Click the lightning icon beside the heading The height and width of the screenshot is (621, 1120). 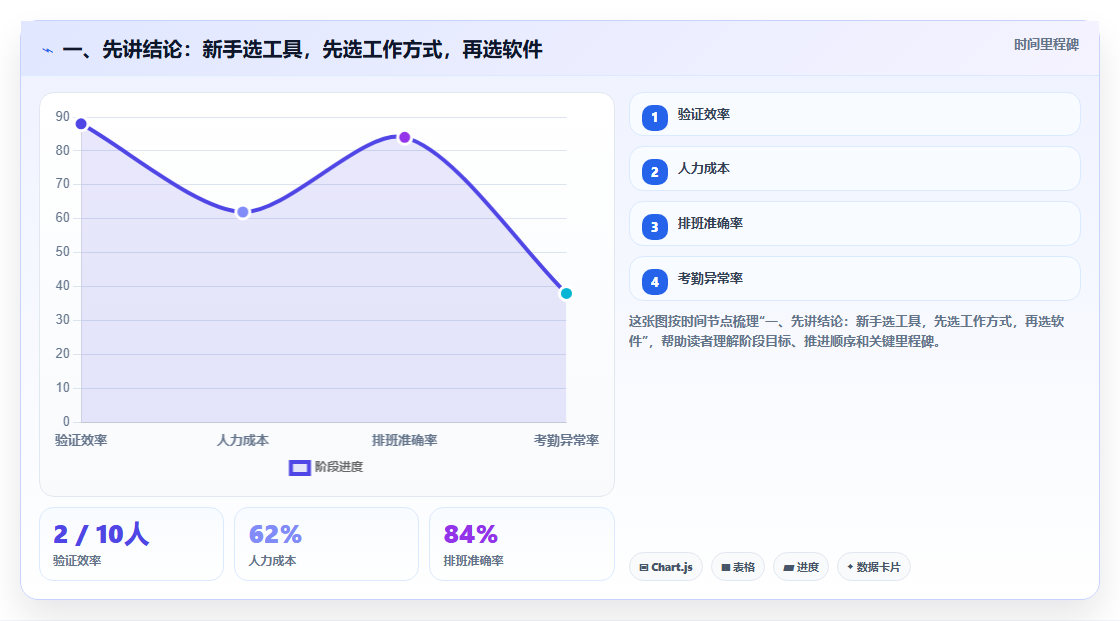point(48,50)
